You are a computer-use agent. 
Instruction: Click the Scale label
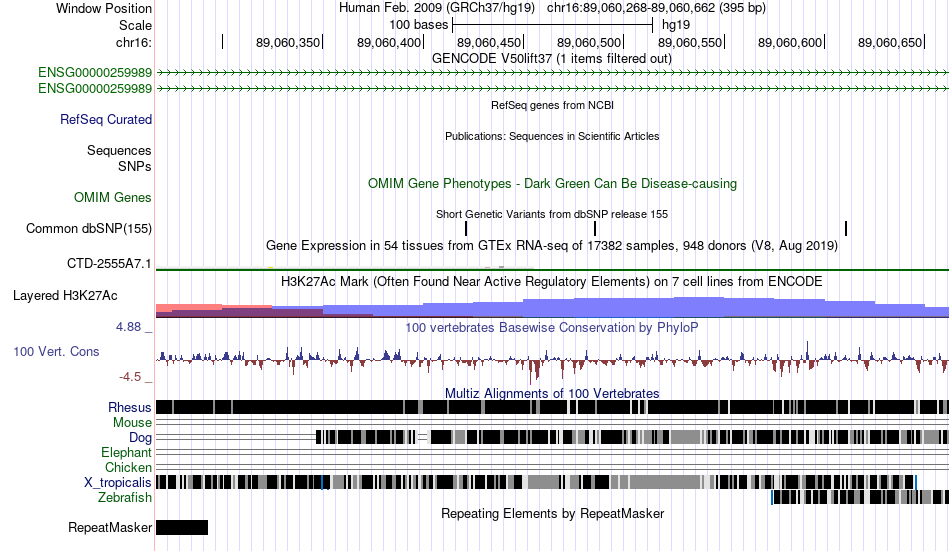[135, 25]
